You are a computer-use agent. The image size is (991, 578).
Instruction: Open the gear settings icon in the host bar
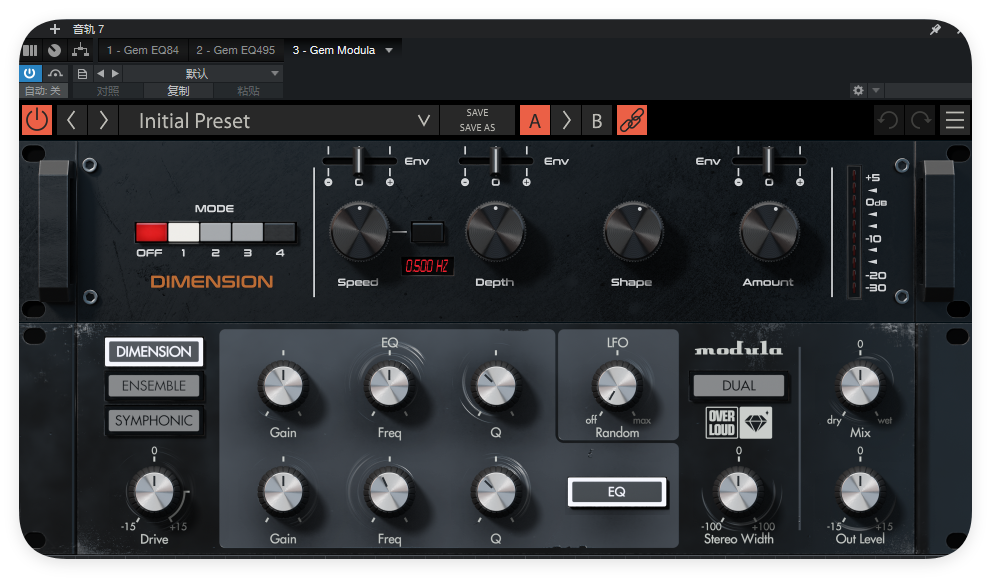click(858, 90)
